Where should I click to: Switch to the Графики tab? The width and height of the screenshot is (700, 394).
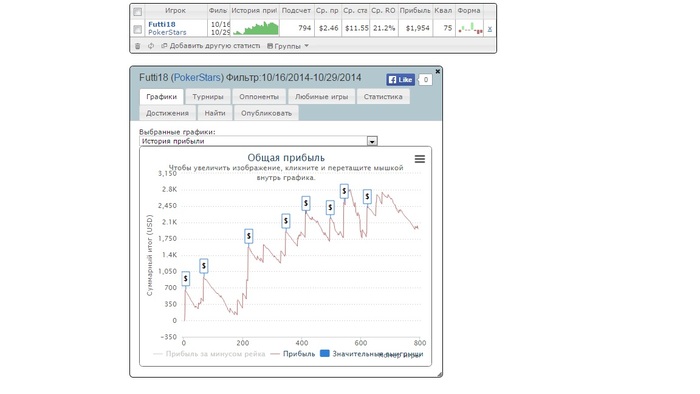pos(161,96)
